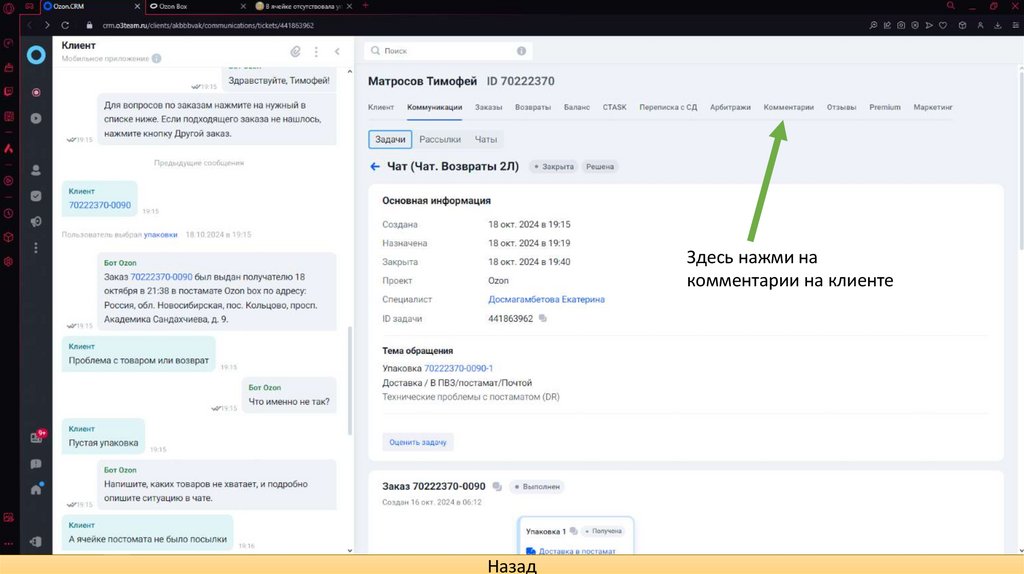Open the three-dots more menu in CRM sidebar
Viewport: 1024px width, 574px height.
[x=36, y=248]
